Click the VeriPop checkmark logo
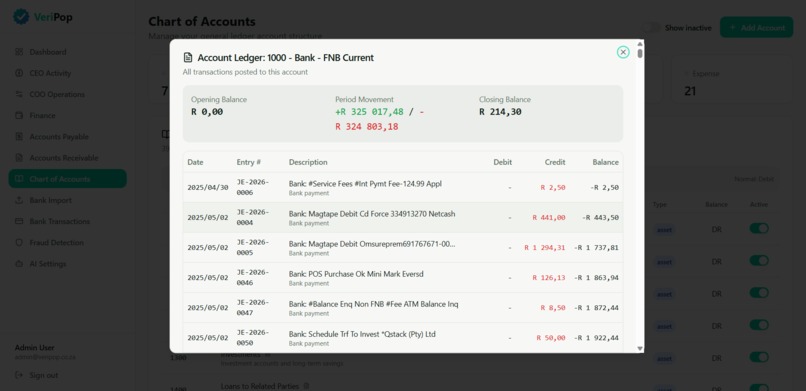Viewport: 806px width, 391px height. pos(21,16)
